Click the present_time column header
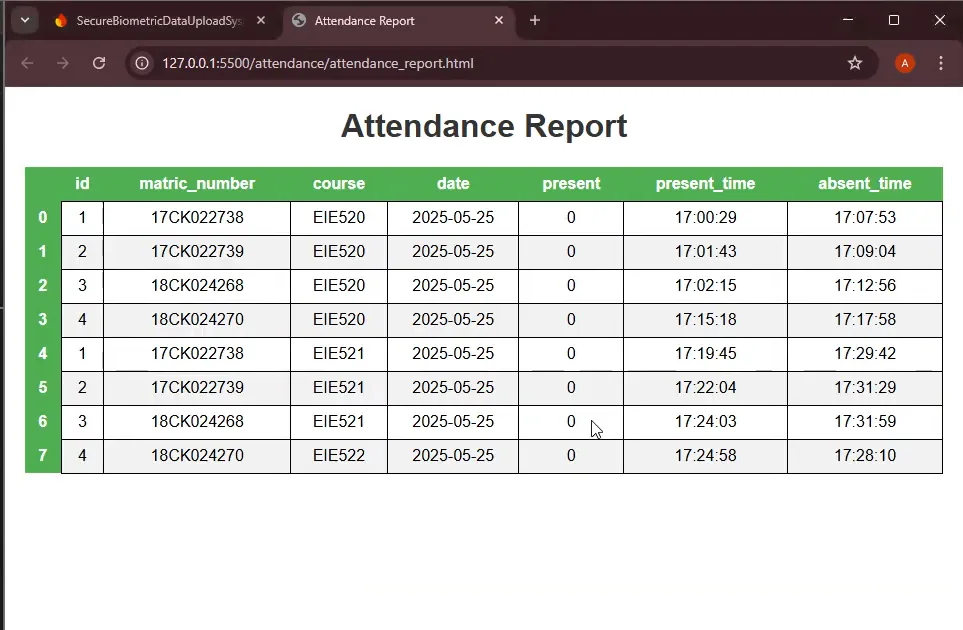 pos(705,183)
